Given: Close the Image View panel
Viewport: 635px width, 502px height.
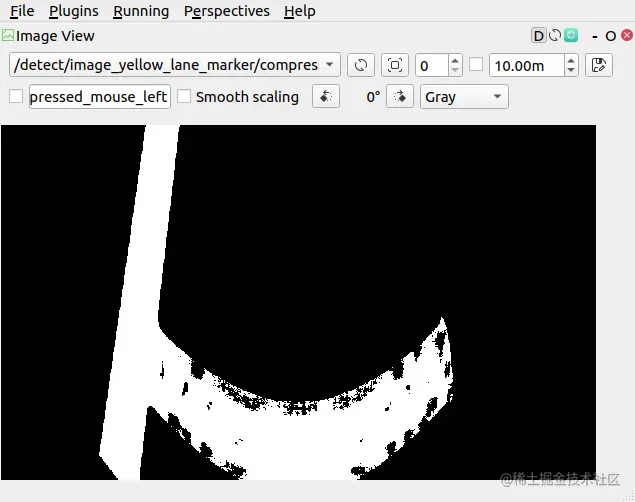Looking at the screenshot, I should click(x=627, y=35).
